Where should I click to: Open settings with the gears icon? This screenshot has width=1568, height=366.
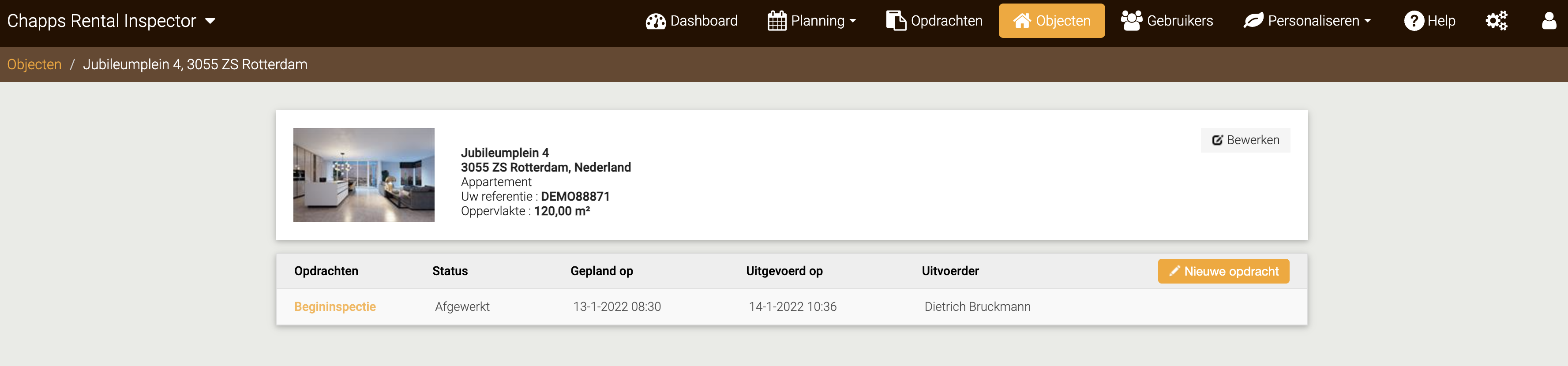coord(1496,21)
